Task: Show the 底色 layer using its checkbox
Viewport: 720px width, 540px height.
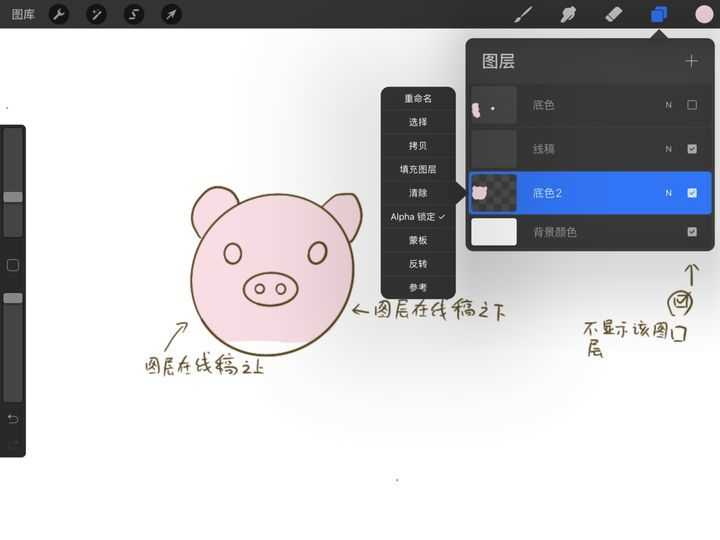Action: click(692, 105)
